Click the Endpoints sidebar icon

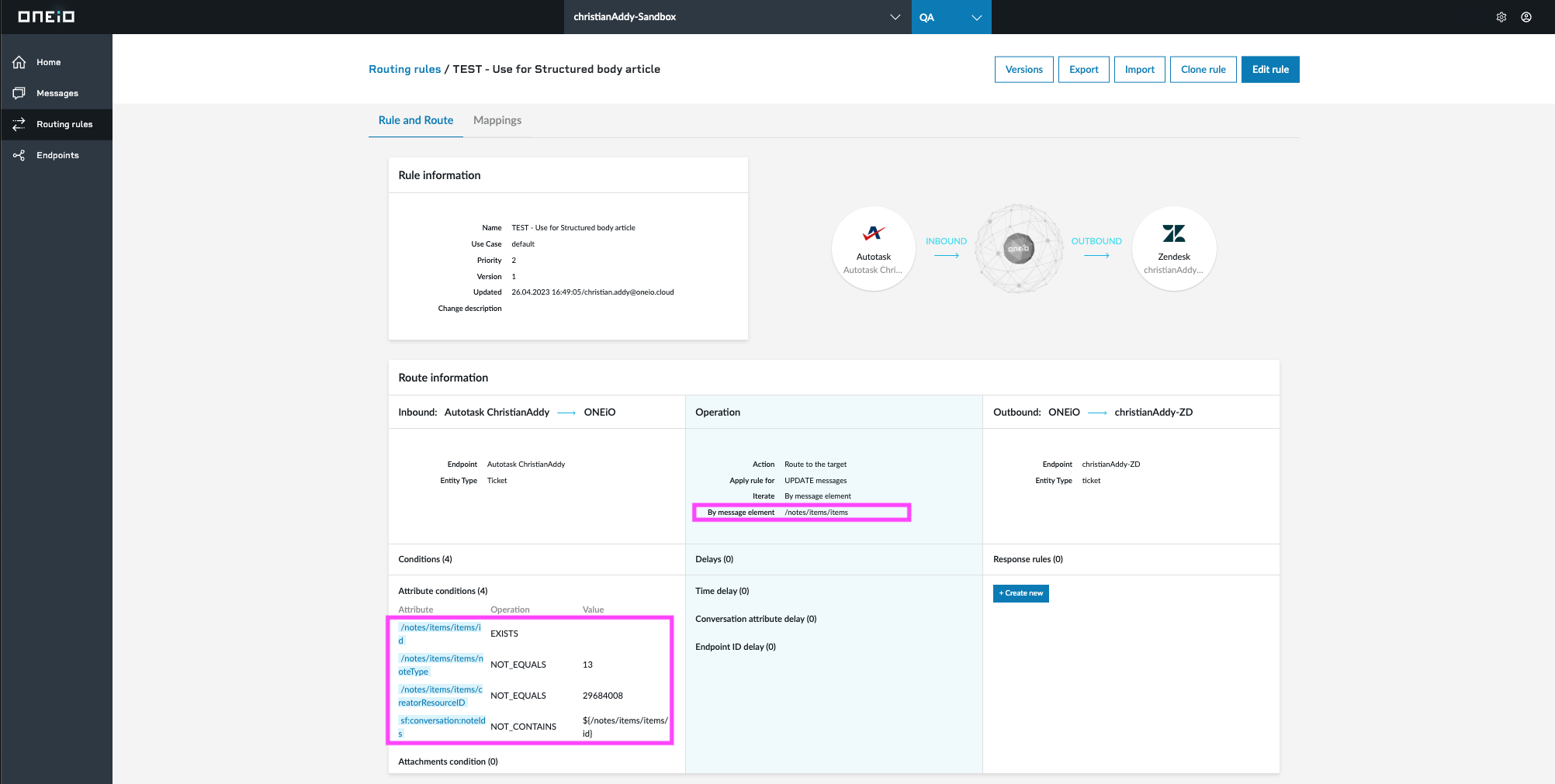tap(19, 155)
